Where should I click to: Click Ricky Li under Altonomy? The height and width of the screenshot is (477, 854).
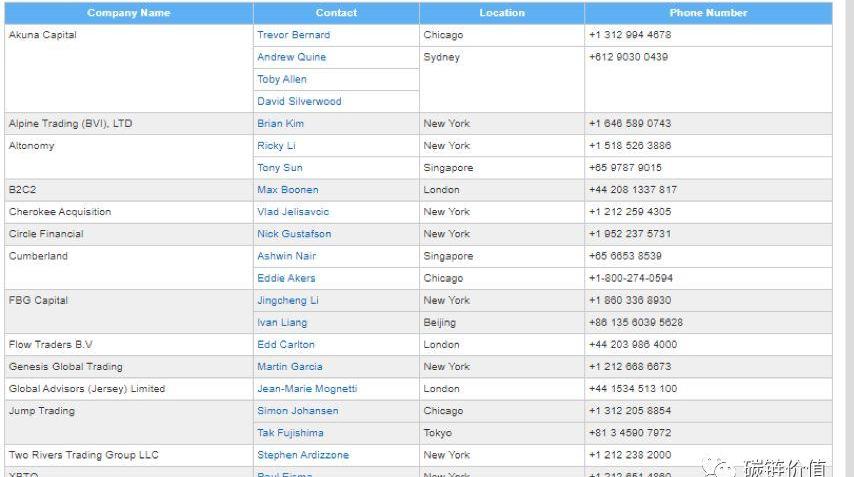[276, 146]
